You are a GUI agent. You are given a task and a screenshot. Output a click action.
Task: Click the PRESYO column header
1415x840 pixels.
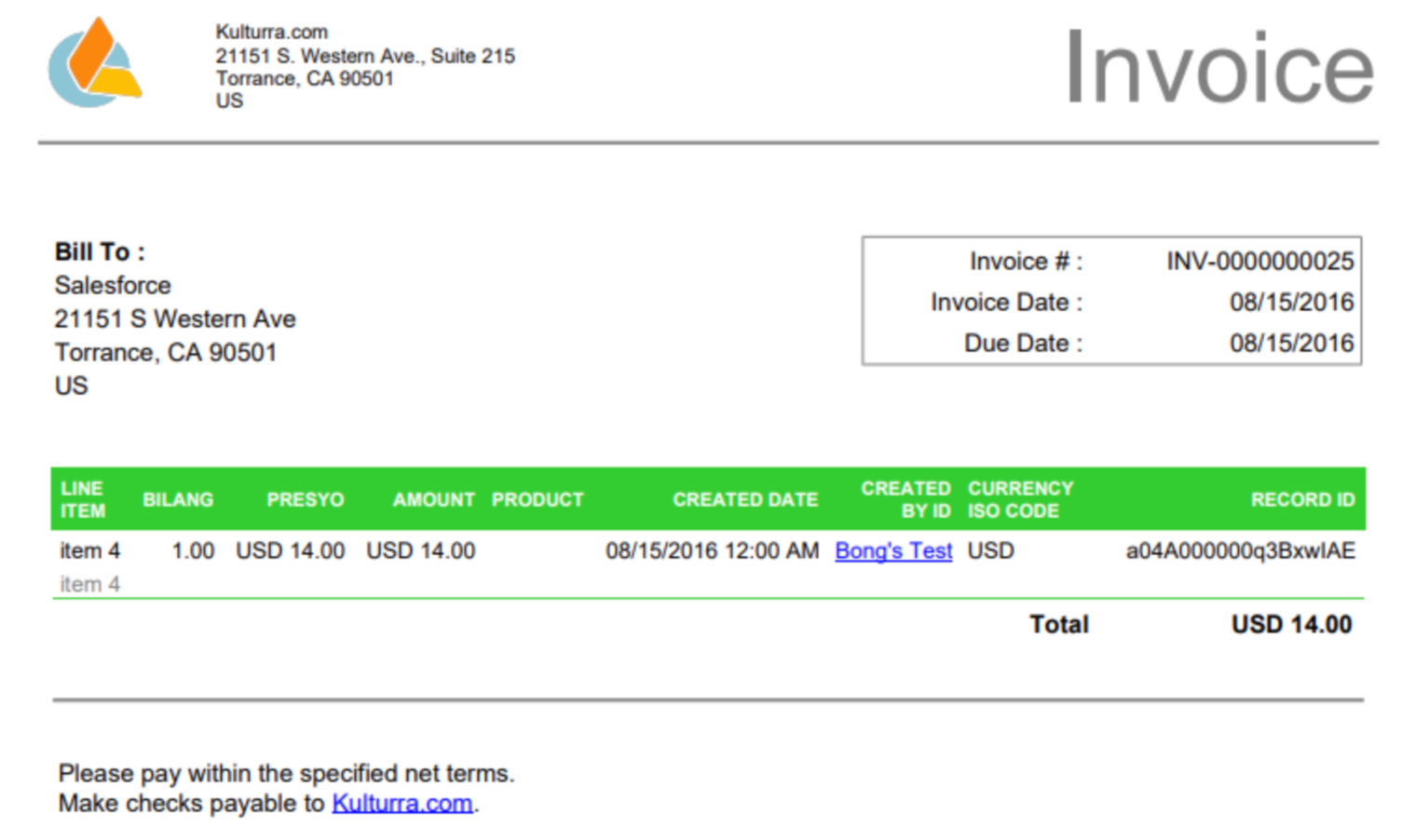(x=306, y=500)
